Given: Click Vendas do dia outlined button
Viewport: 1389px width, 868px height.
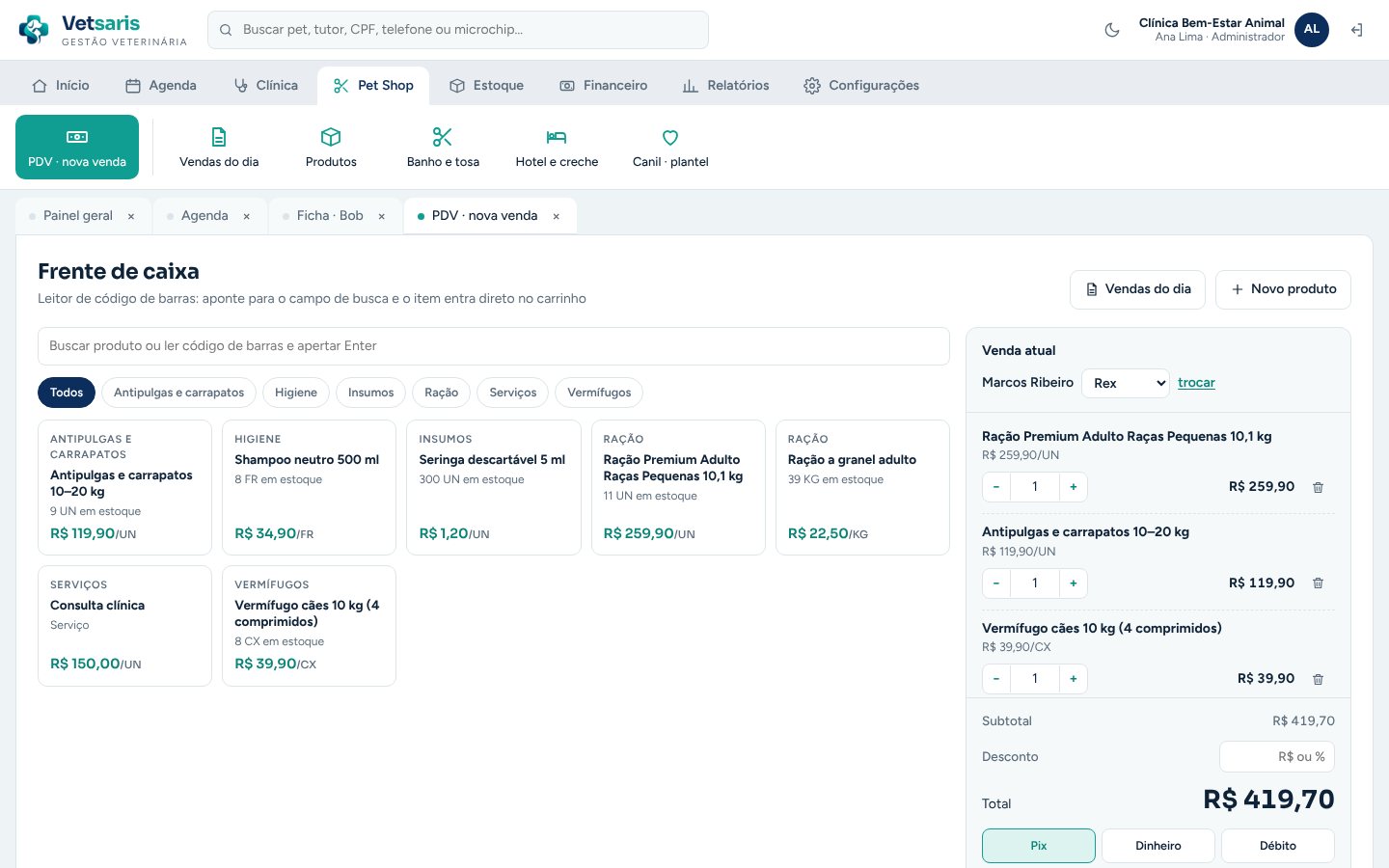Looking at the screenshot, I should pyautogui.click(x=1137, y=289).
